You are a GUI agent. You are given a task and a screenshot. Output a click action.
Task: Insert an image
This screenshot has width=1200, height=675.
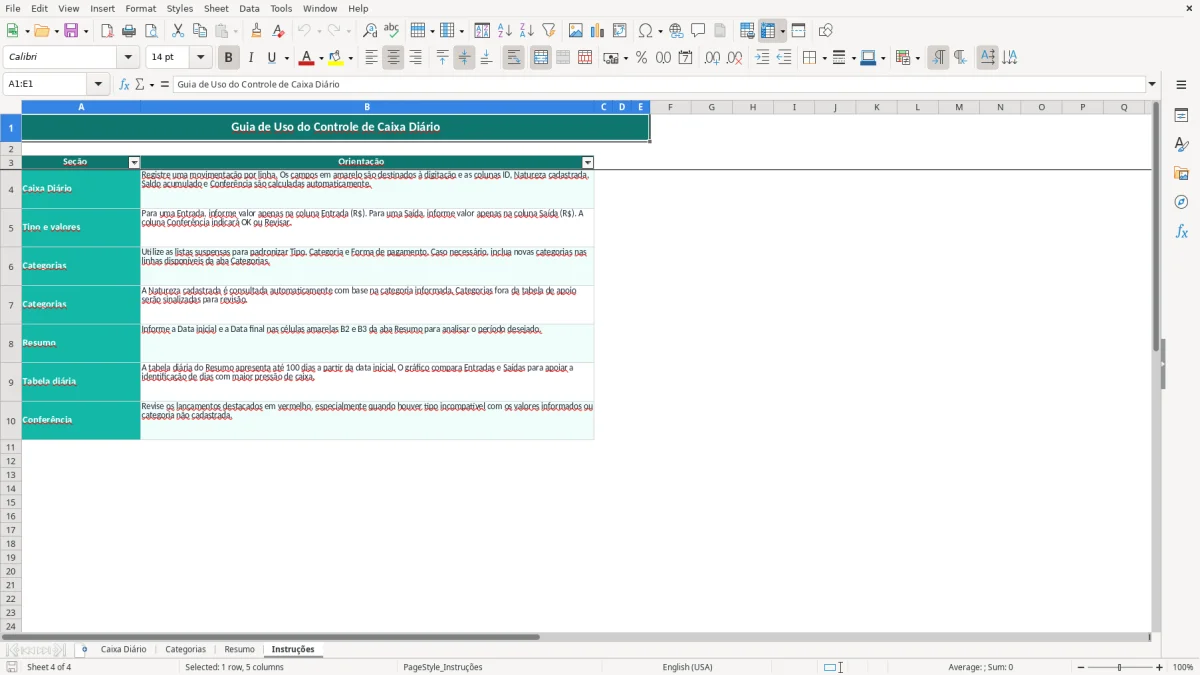coord(576,31)
